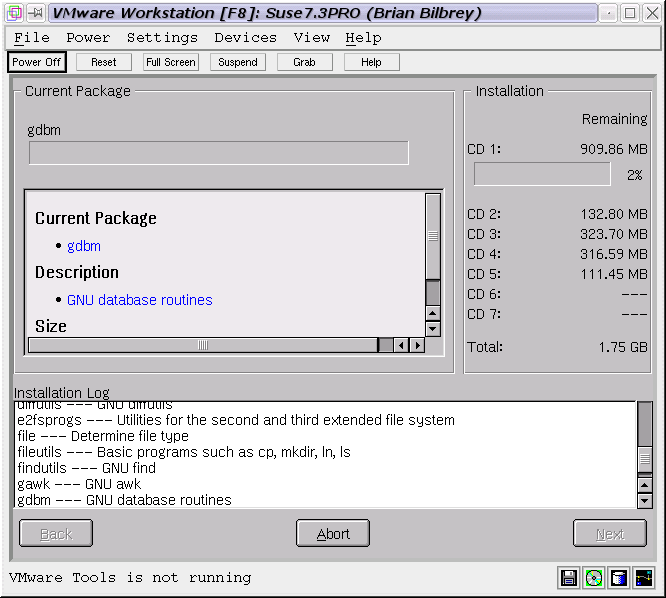The image size is (666, 598).
Task: Open the Devices menu
Action: [245, 38]
